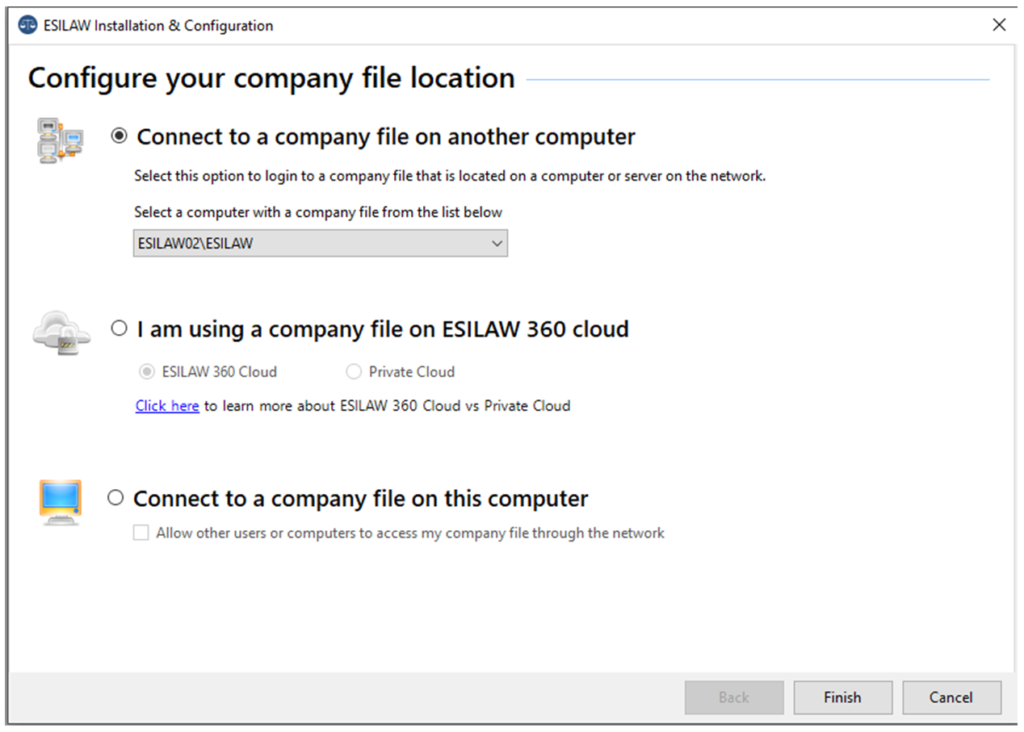The width and height of the screenshot is (1024, 732).
Task: Click 'to learn more about ESILAW 360 Cloud' text
Action: pos(387,406)
